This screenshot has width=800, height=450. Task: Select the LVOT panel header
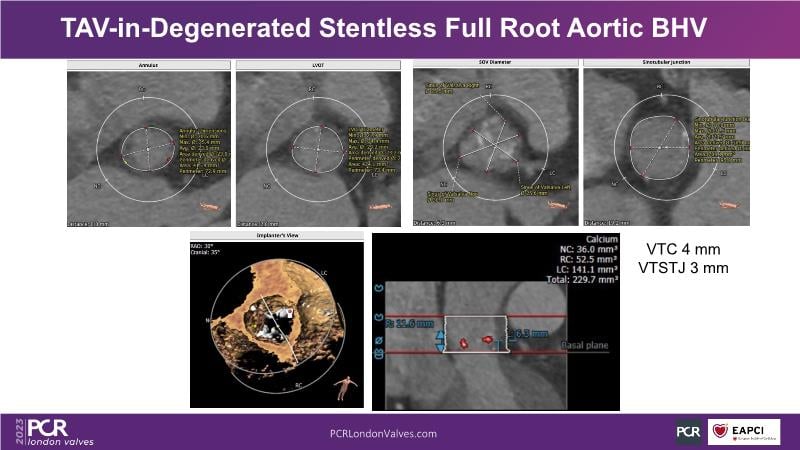point(317,65)
